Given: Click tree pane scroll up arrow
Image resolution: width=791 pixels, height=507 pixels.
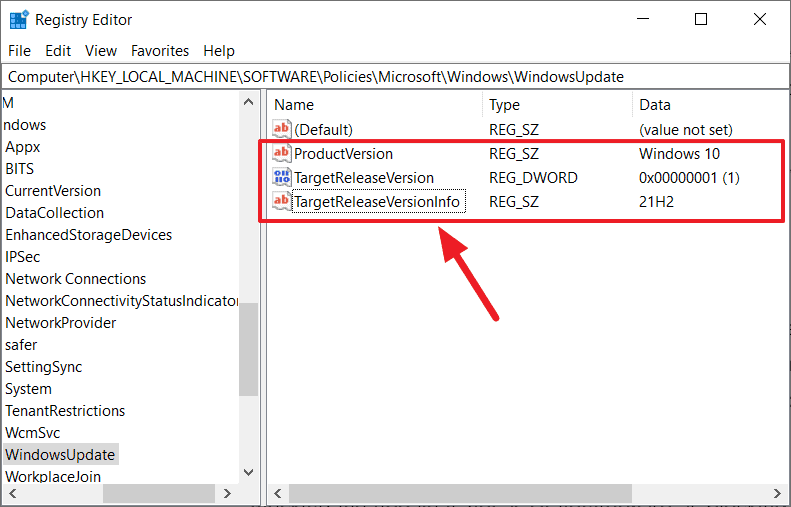Looking at the screenshot, I should click(248, 102).
